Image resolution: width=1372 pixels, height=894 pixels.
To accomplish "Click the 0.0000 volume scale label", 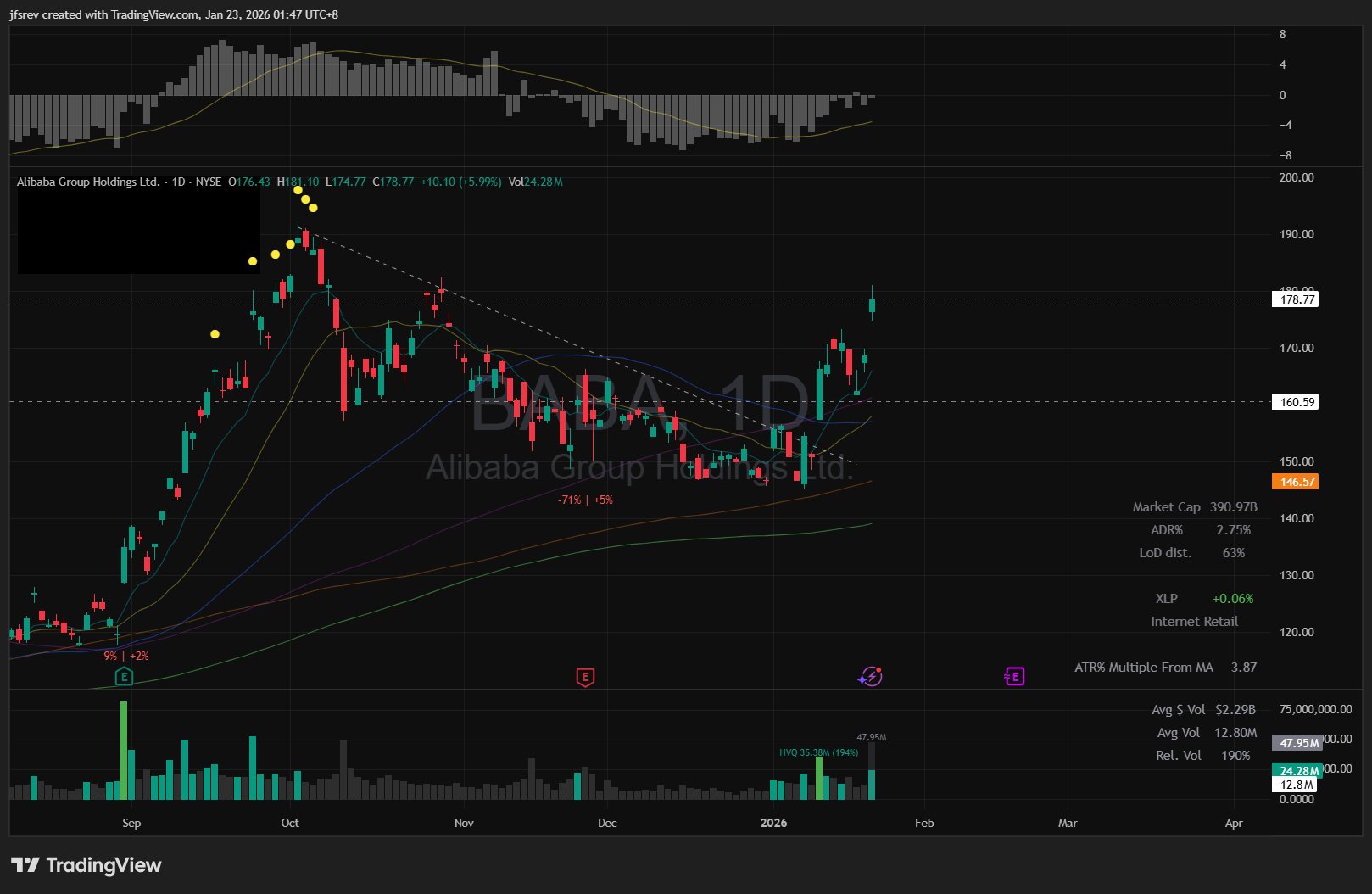I will pyautogui.click(x=1297, y=799).
